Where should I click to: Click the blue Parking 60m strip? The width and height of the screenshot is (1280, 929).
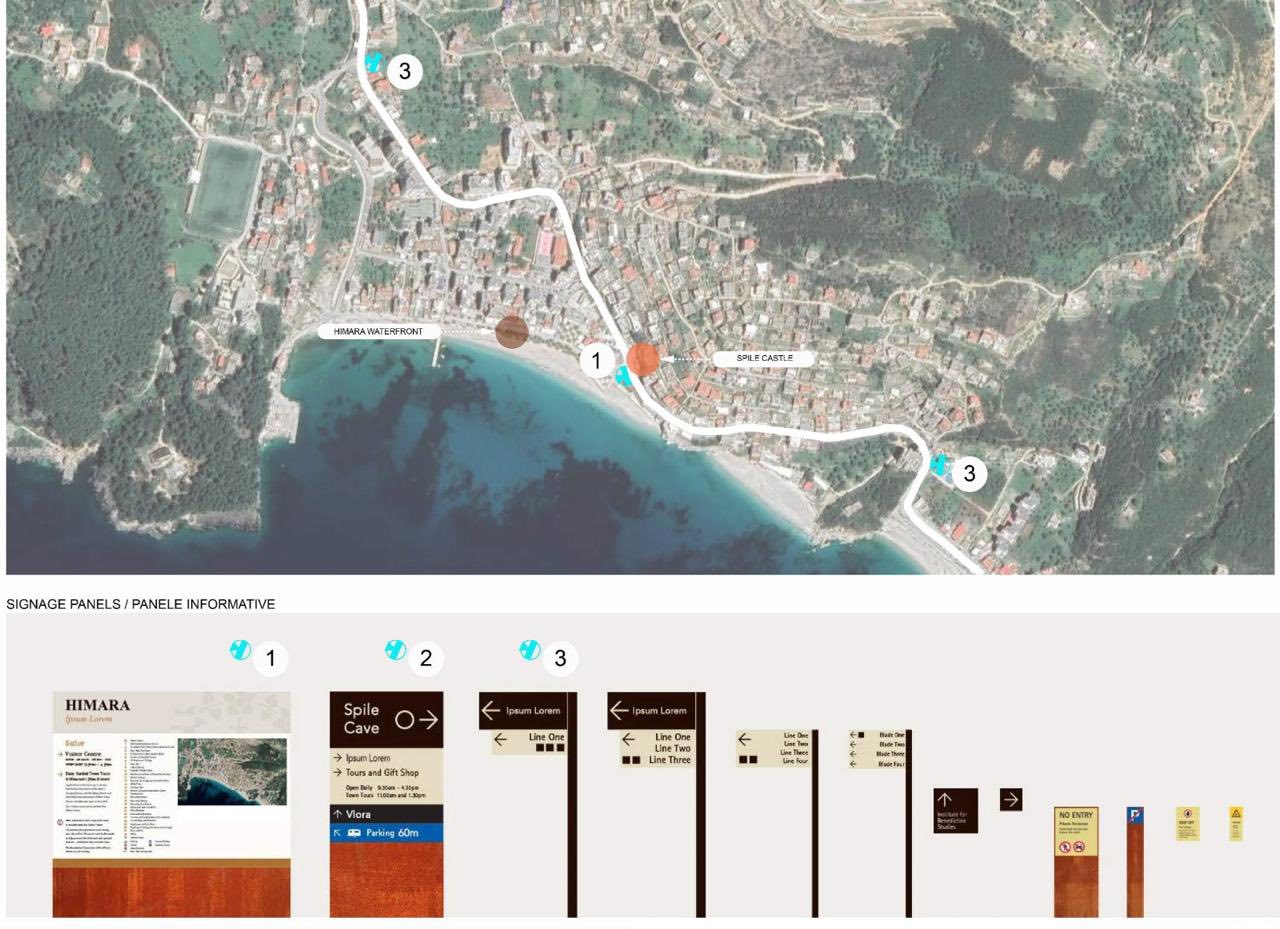click(386, 832)
